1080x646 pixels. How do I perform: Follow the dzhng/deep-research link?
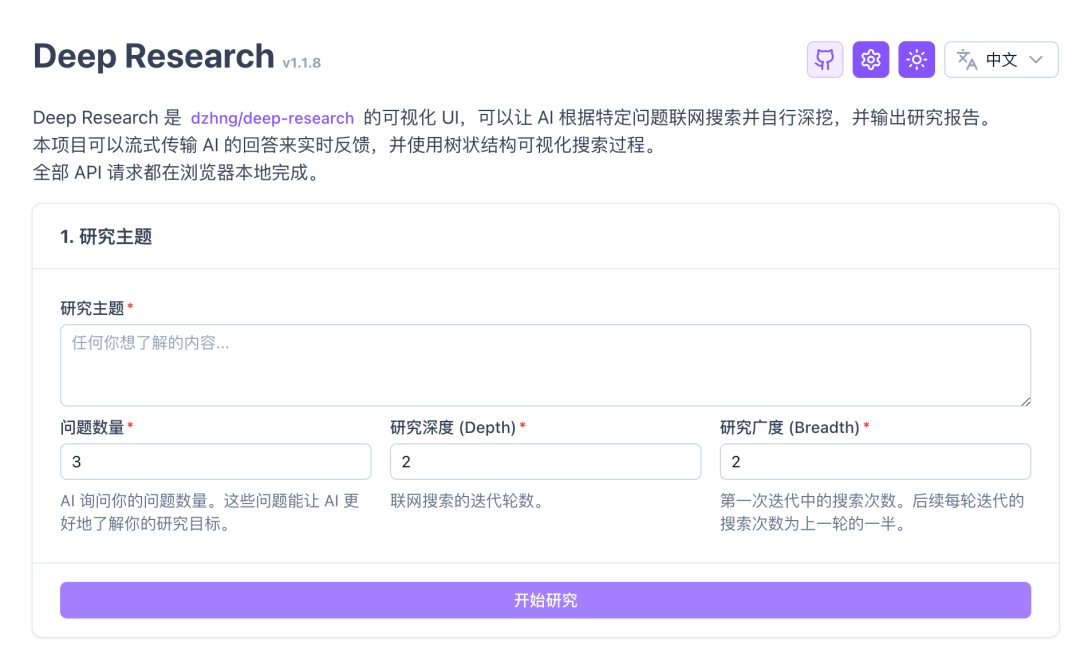pyautogui.click(x=272, y=118)
